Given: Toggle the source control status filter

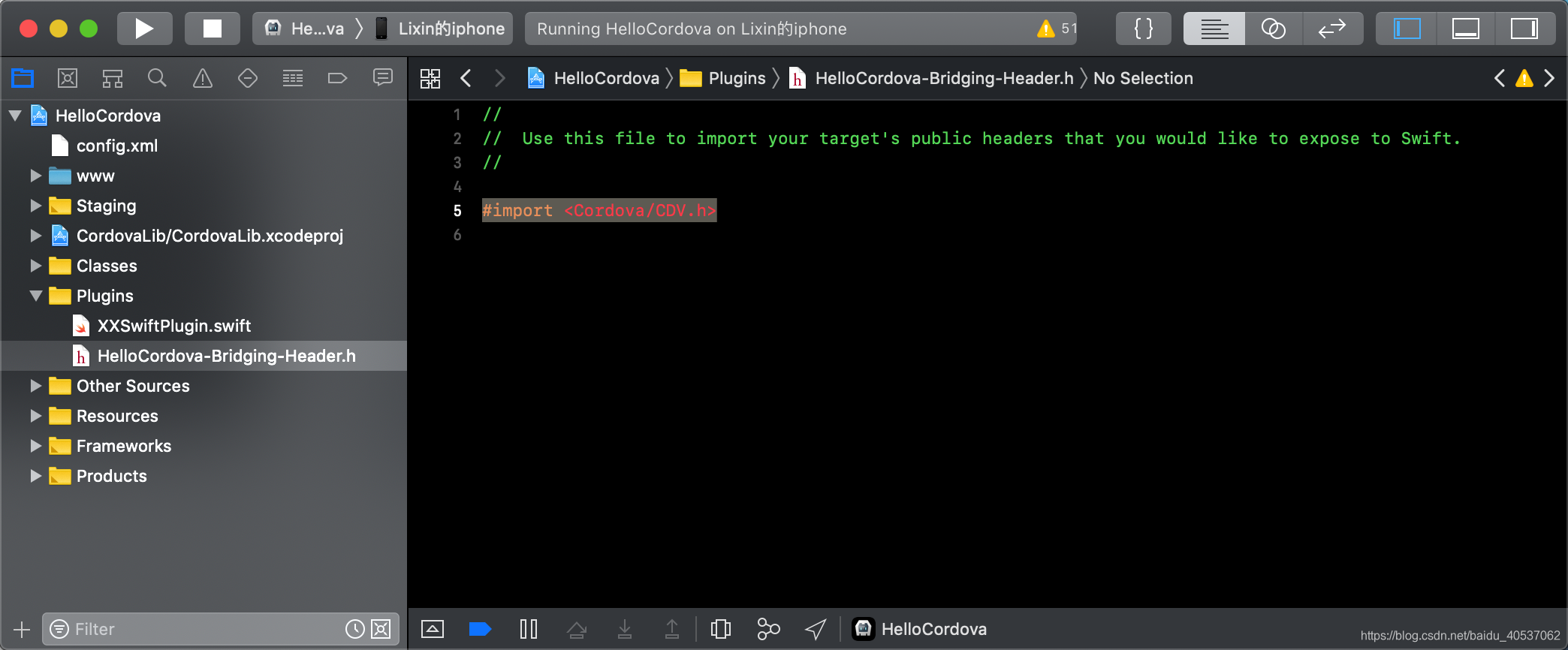Looking at the screenshot, I should (x=381, y=629).
